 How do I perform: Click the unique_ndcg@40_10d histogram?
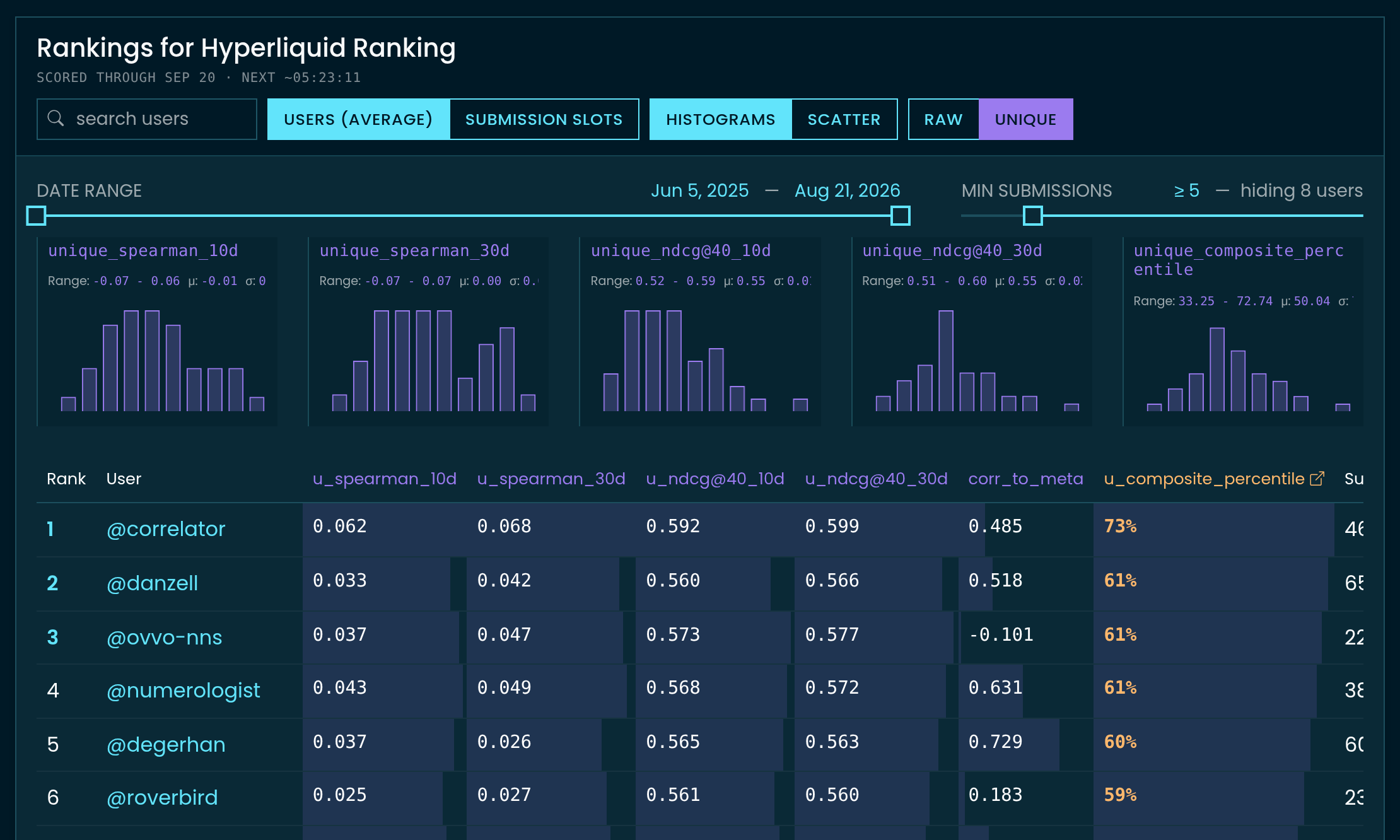coord(700,332)
